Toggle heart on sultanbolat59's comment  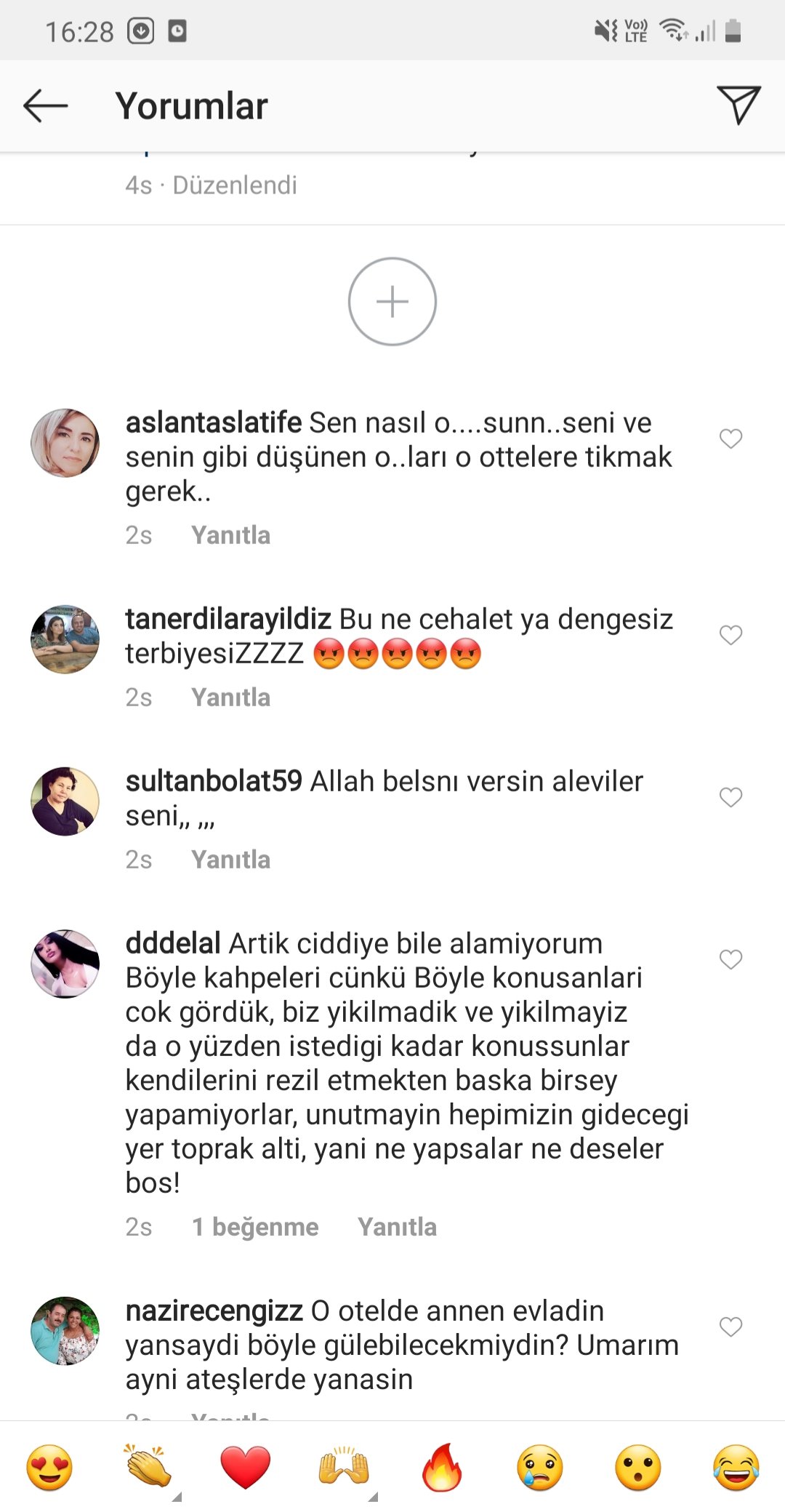730,797
